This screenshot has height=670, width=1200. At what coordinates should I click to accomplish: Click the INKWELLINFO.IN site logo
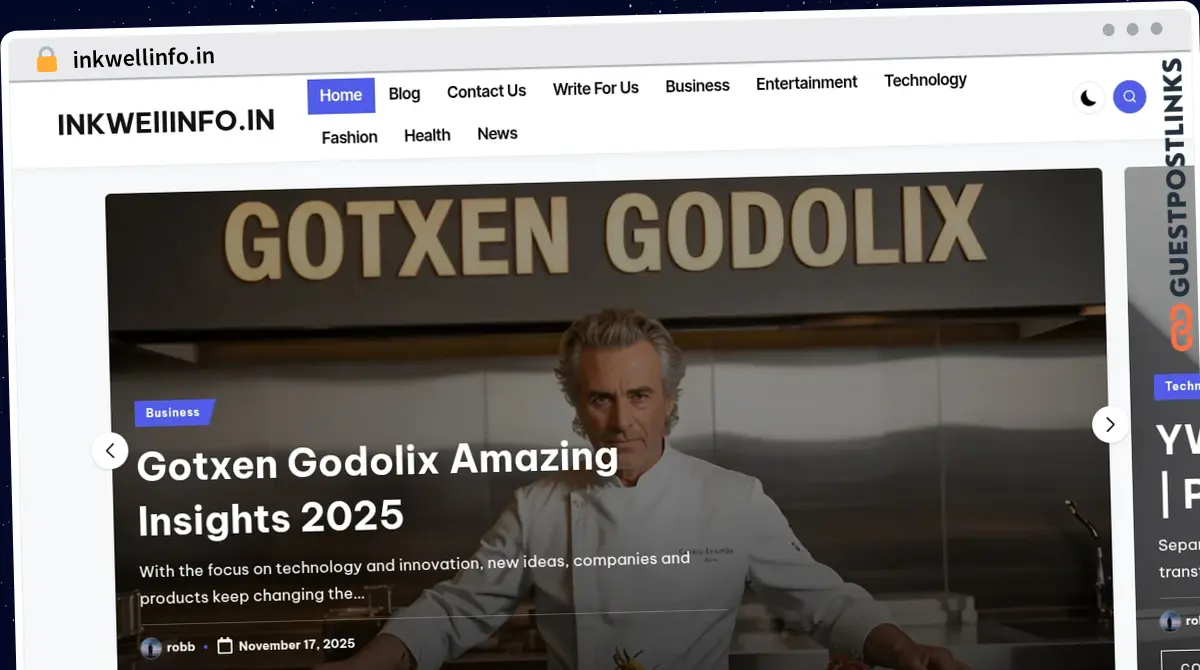pyautogui.click(x=166, y=123)
